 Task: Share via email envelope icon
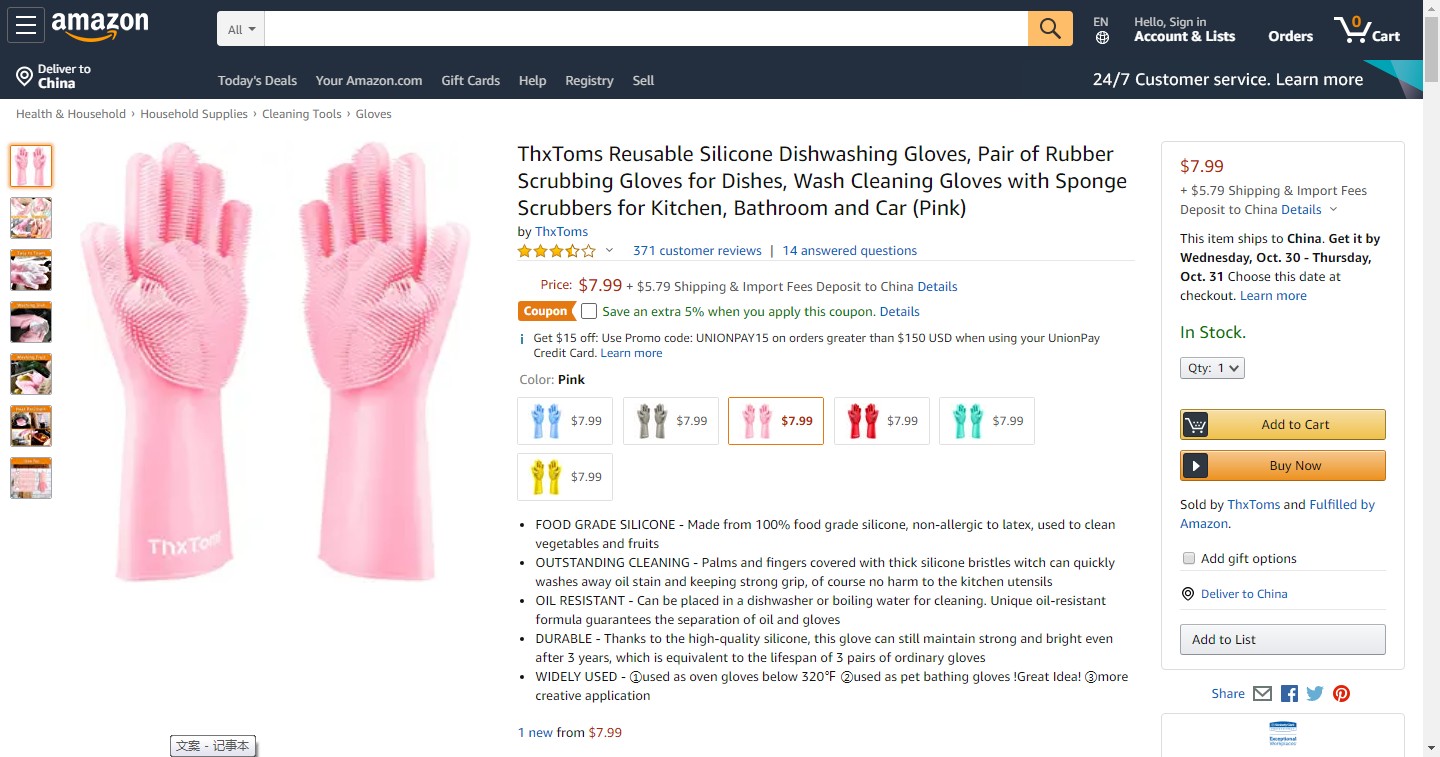pyautogui.click(x=1262, y=693)
